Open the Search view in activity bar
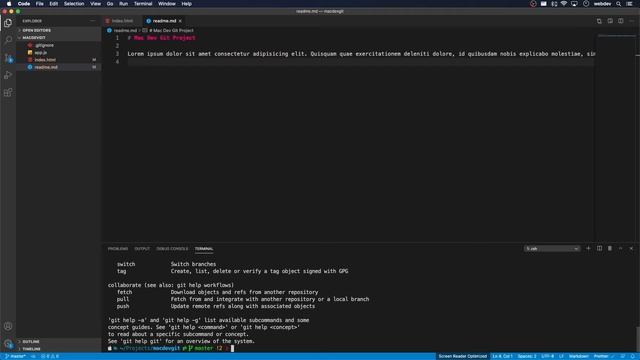 (8, 40)
